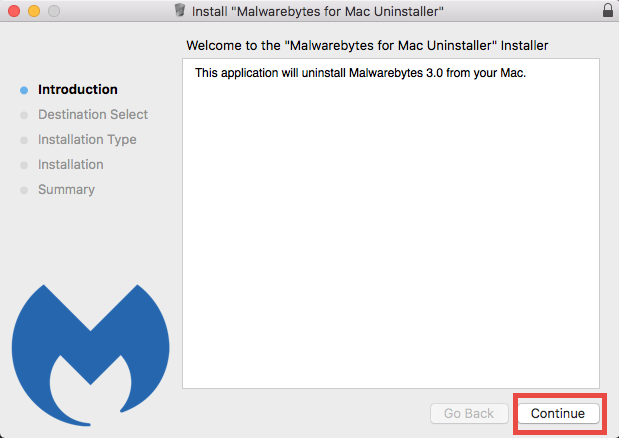Click the Welcome installer heading
The width and height of the screenshot is (619, 438).
click(367, 45)
